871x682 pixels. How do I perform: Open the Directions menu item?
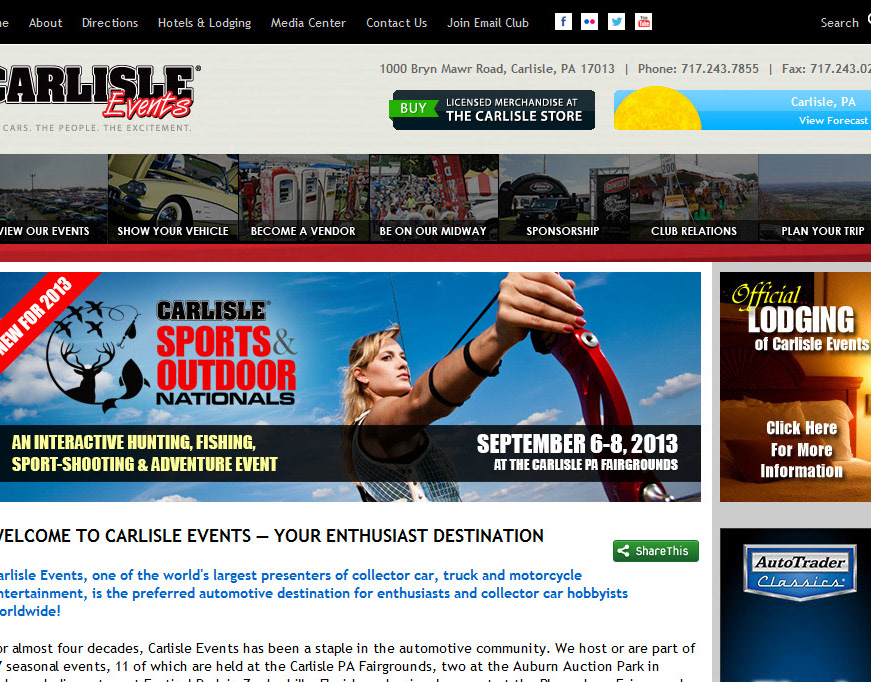click(x=110, y=23)
